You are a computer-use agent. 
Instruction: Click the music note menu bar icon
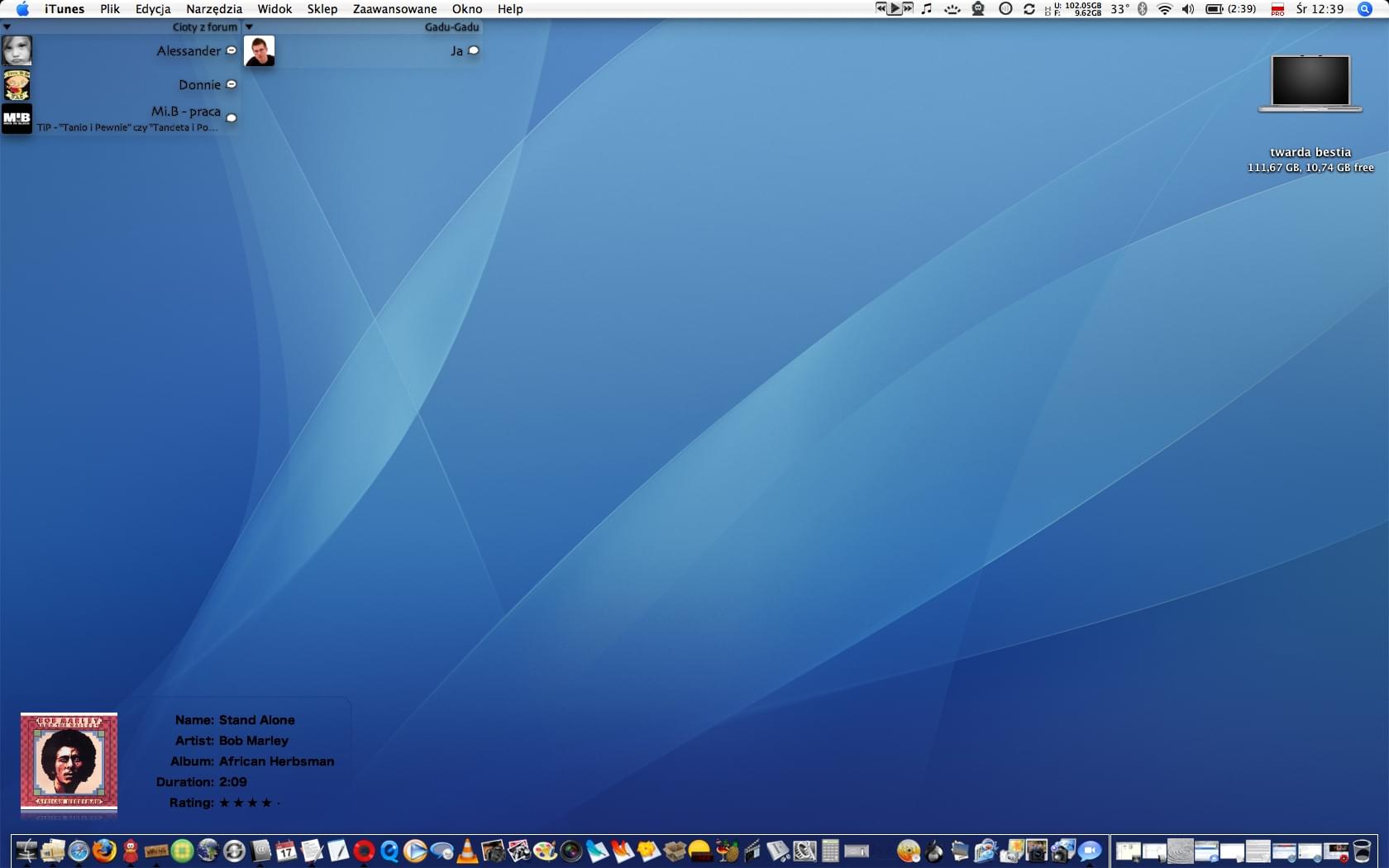927,9
